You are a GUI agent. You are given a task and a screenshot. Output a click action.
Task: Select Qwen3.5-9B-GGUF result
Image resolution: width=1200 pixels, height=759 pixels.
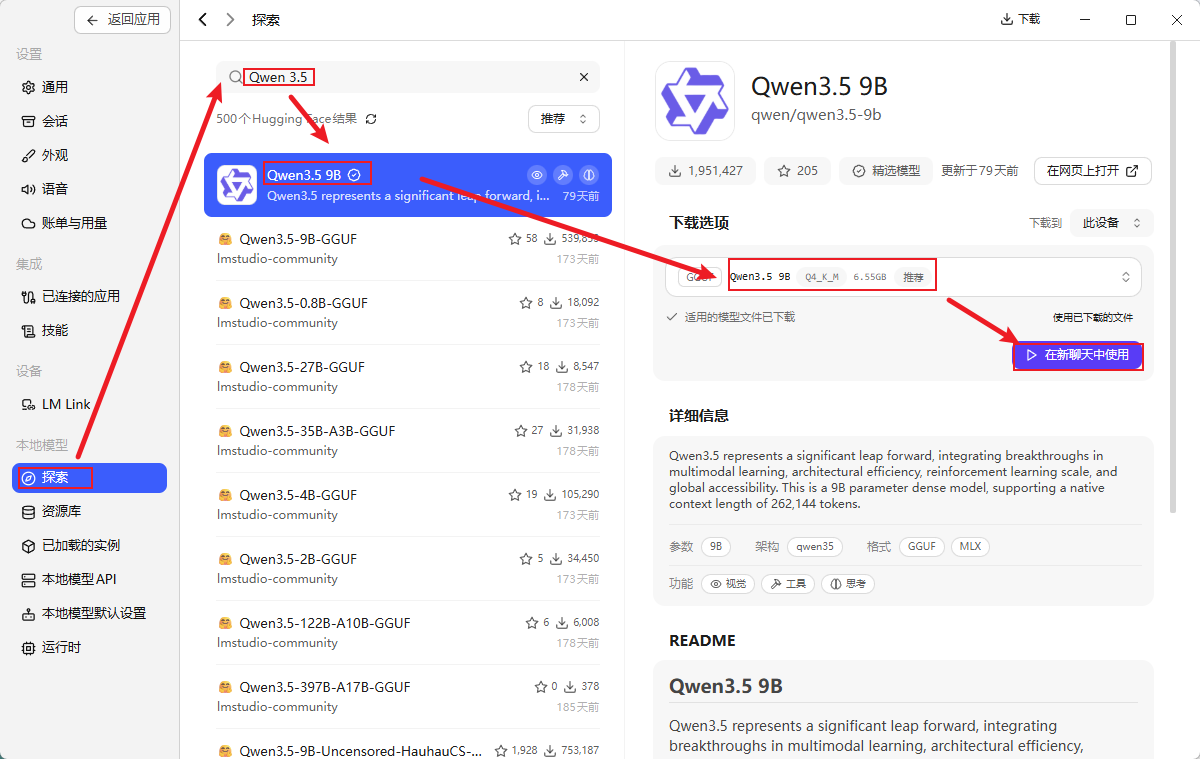click(x=408, y=249)
